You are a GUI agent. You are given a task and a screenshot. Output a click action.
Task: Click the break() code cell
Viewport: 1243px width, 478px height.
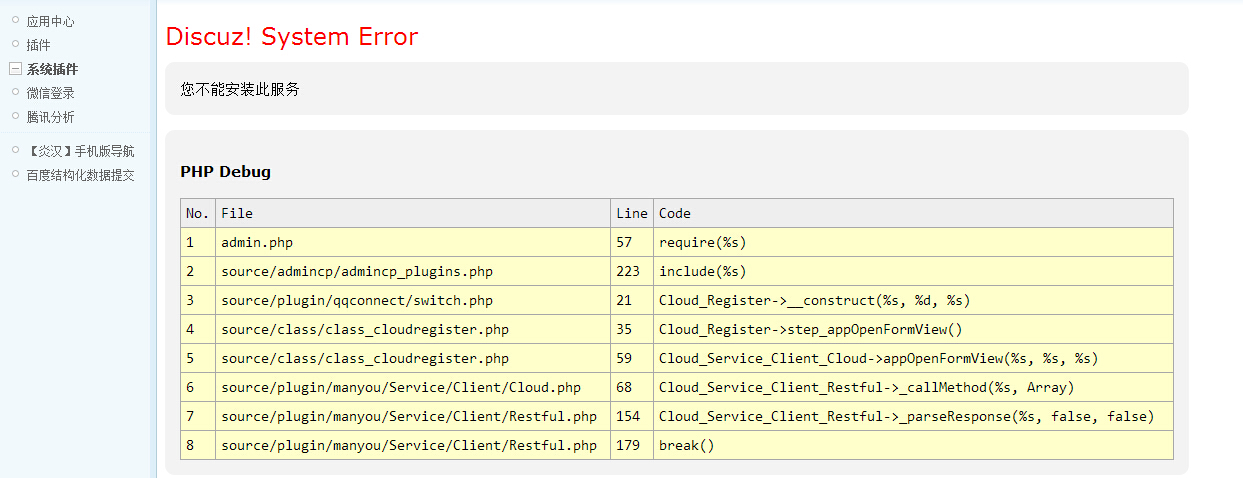pyautogui.click(x=686, y=445)
